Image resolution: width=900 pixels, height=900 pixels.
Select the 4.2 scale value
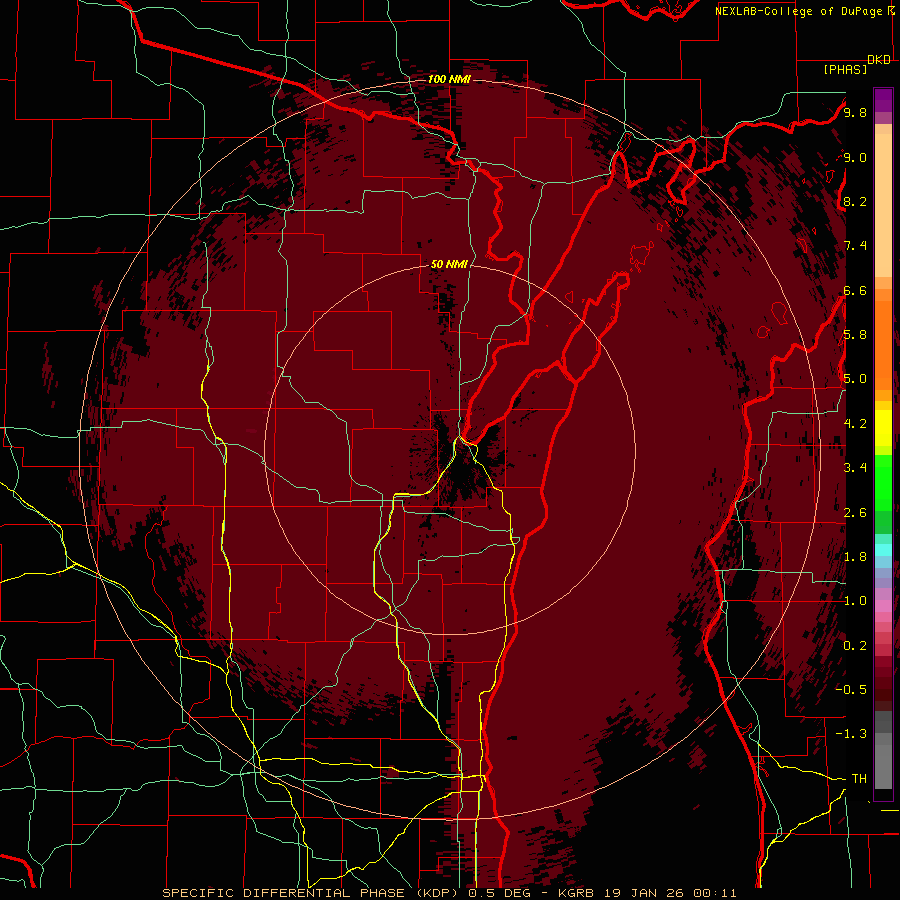[855, 424]
